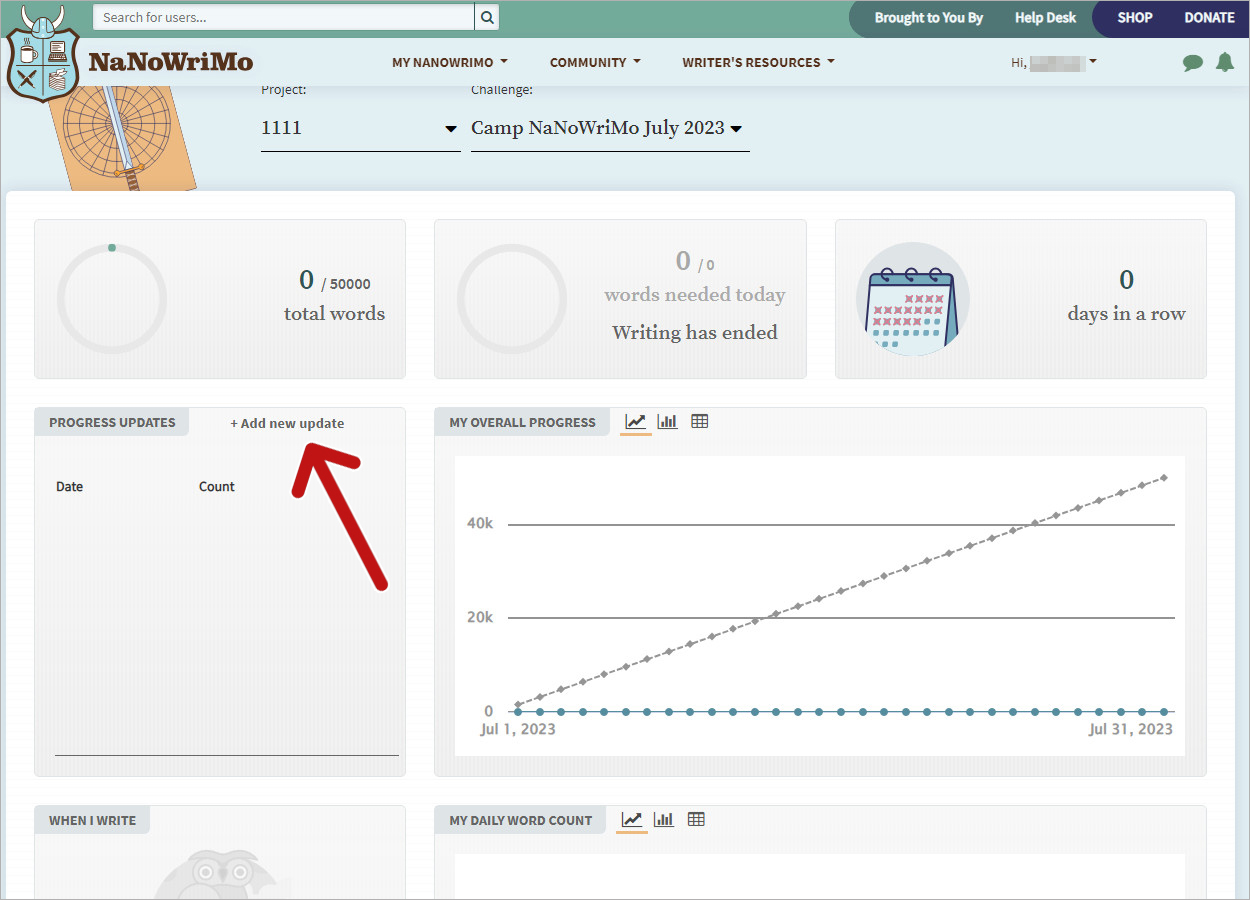Select the My Overall Progress header
This screenshot has width=1250, height=900.
click(x=522, y=422)
